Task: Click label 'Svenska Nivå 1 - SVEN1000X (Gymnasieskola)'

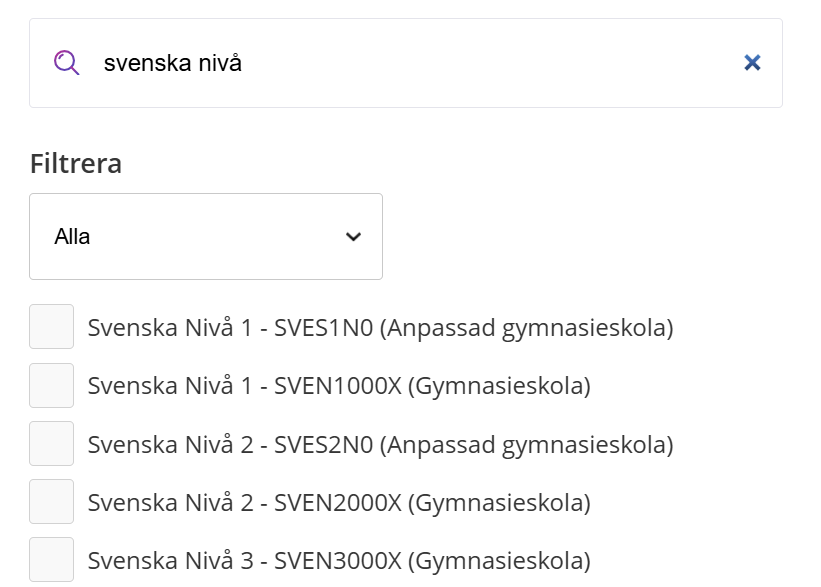Action: [339, 386]
